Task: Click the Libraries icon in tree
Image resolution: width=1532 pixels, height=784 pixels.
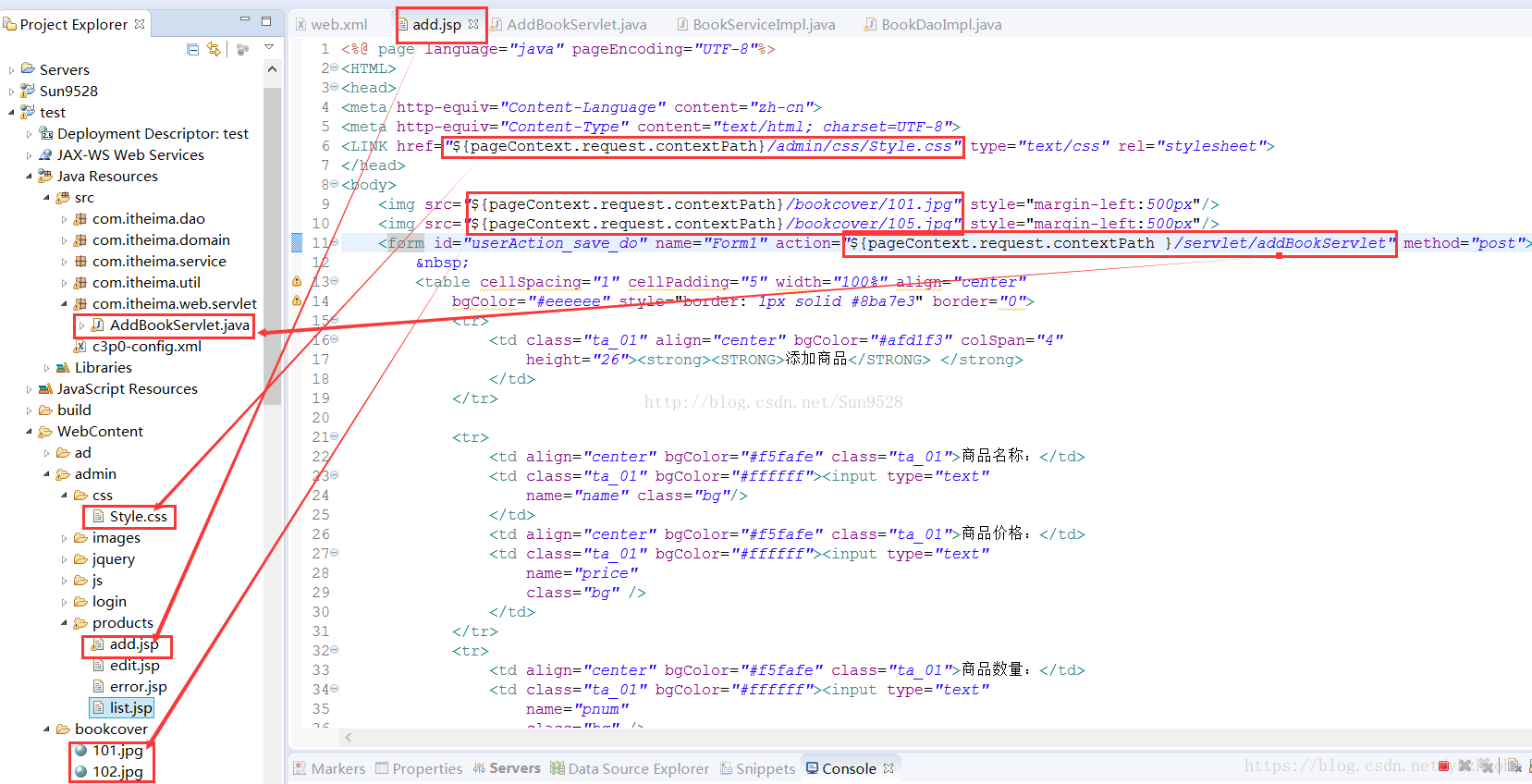Action: (x=63, y=367)
